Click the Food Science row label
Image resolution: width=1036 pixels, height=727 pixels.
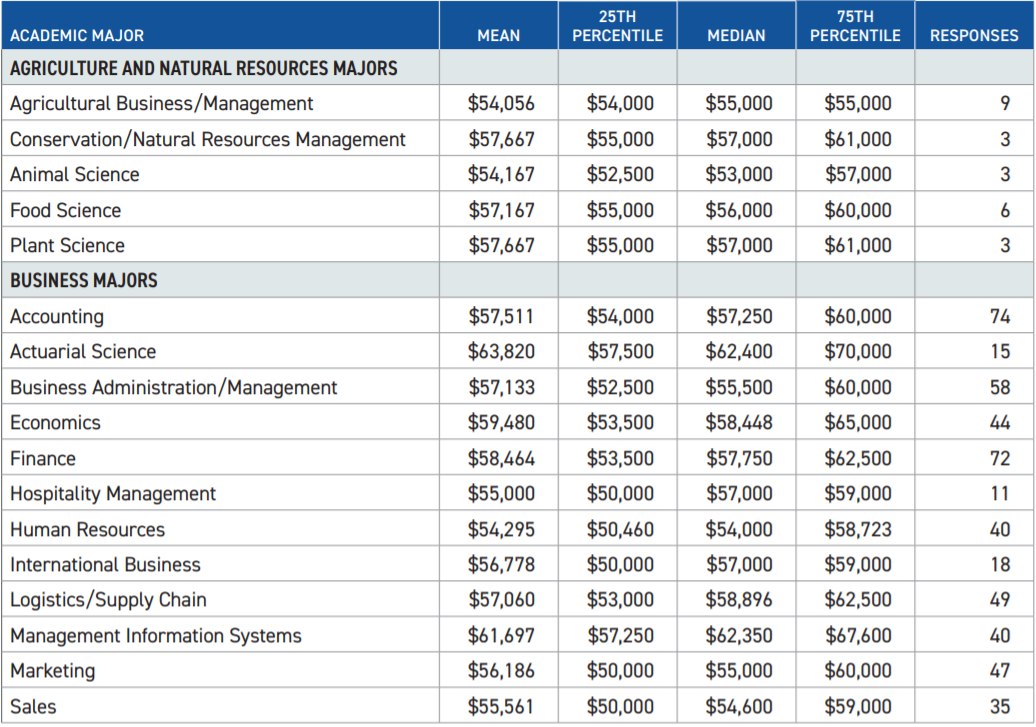point(66,211)
